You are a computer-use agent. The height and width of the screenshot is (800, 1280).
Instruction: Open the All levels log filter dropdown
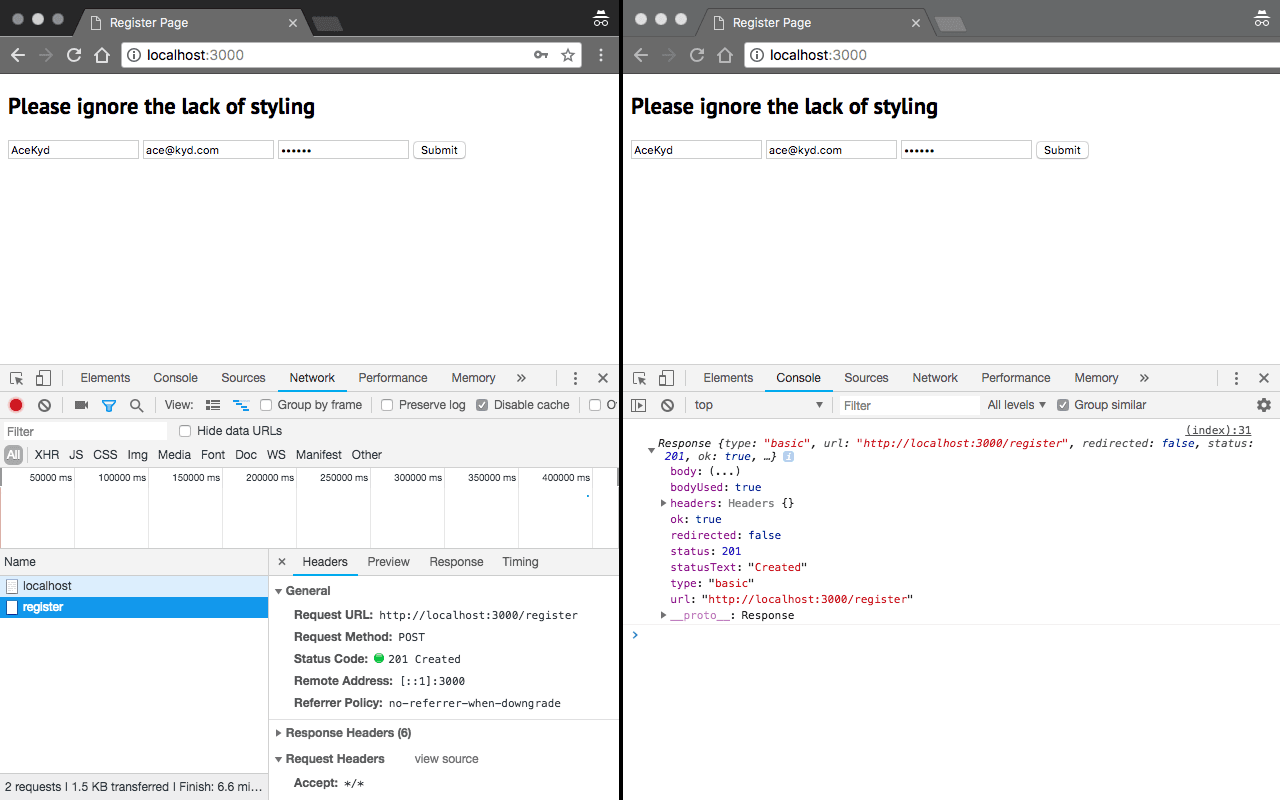tap(1016, 405)
